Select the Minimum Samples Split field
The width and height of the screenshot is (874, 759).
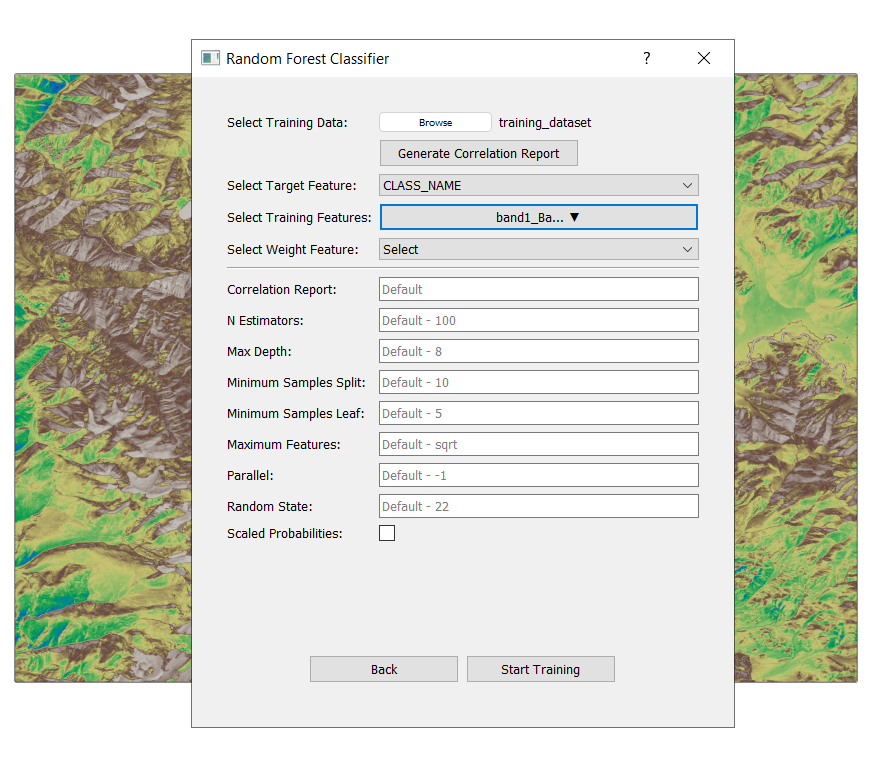click(538, 382)
